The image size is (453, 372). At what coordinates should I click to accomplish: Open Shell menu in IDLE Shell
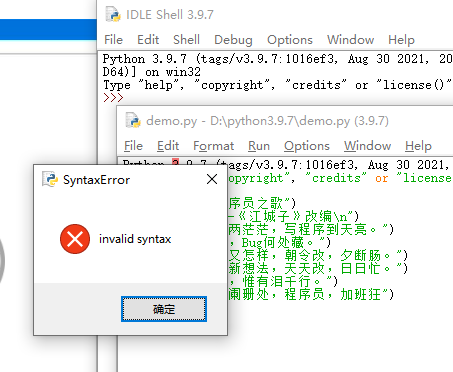[x=186, y=40]
